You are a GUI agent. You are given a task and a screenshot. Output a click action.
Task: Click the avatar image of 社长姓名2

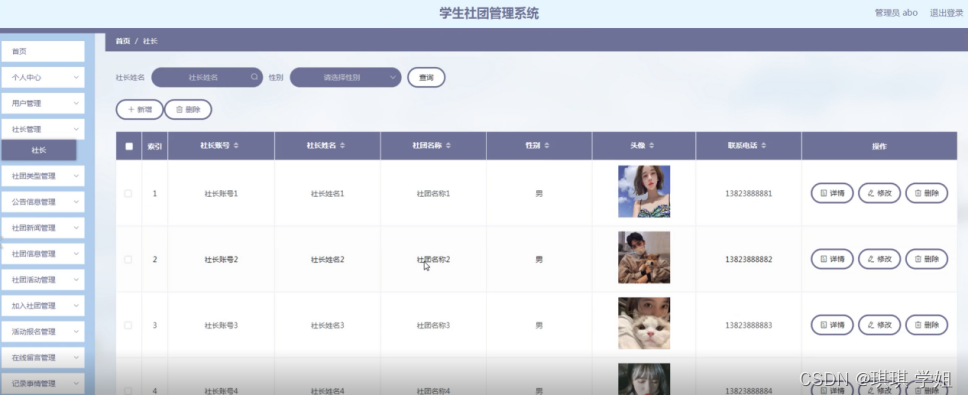[x=644, y=257]
